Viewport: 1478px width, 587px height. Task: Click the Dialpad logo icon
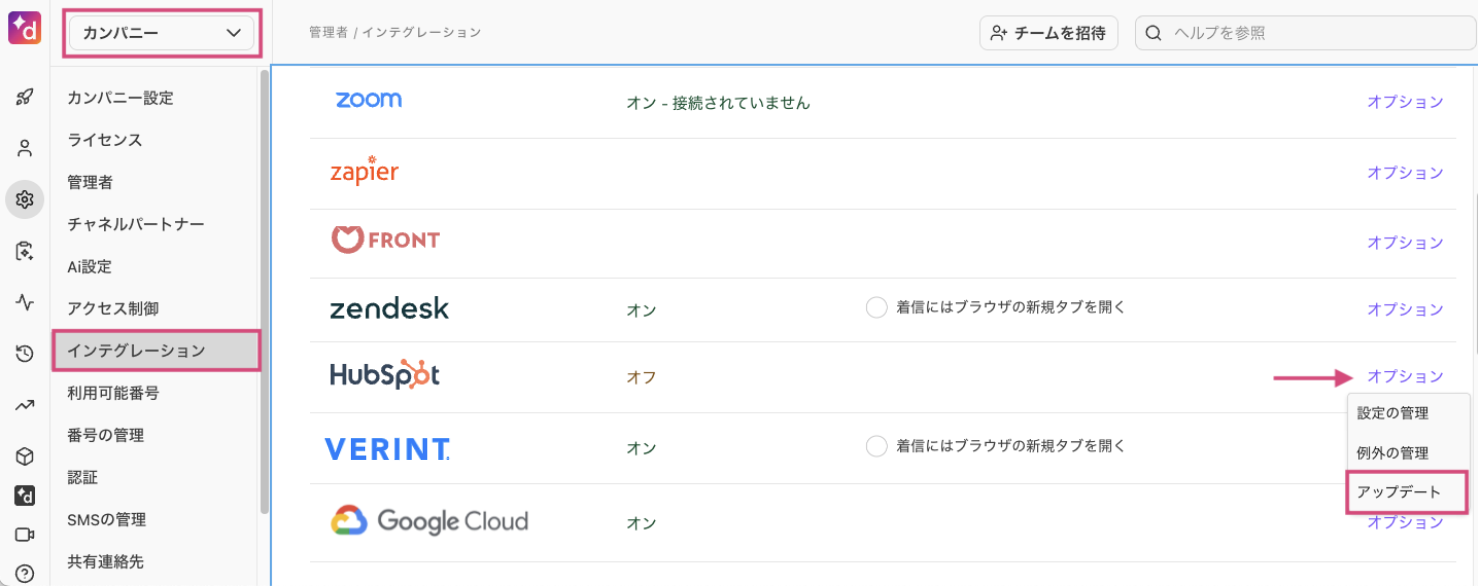coord(24,29)
